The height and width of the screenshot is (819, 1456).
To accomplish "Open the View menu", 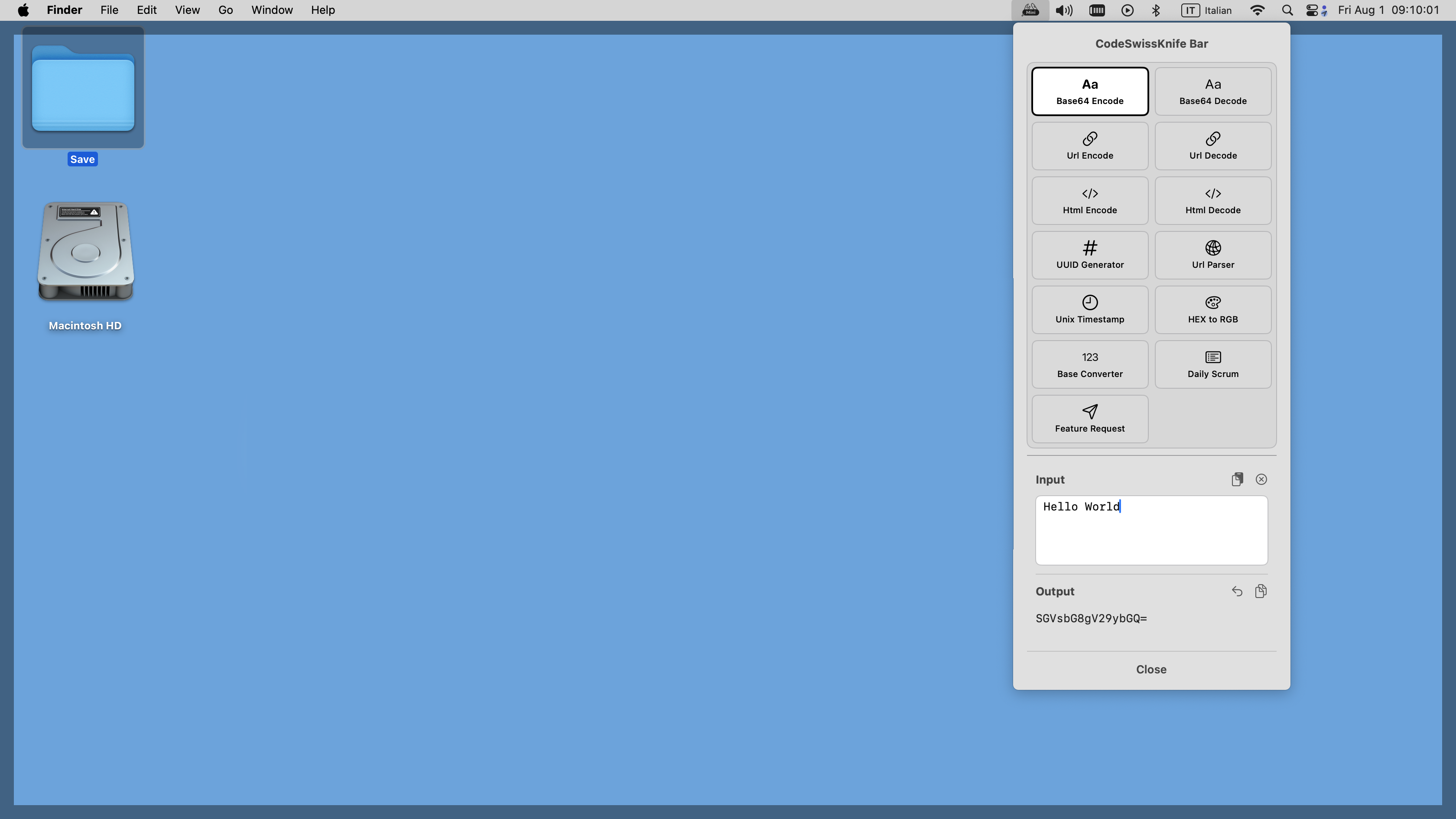I will click(187, 10).
